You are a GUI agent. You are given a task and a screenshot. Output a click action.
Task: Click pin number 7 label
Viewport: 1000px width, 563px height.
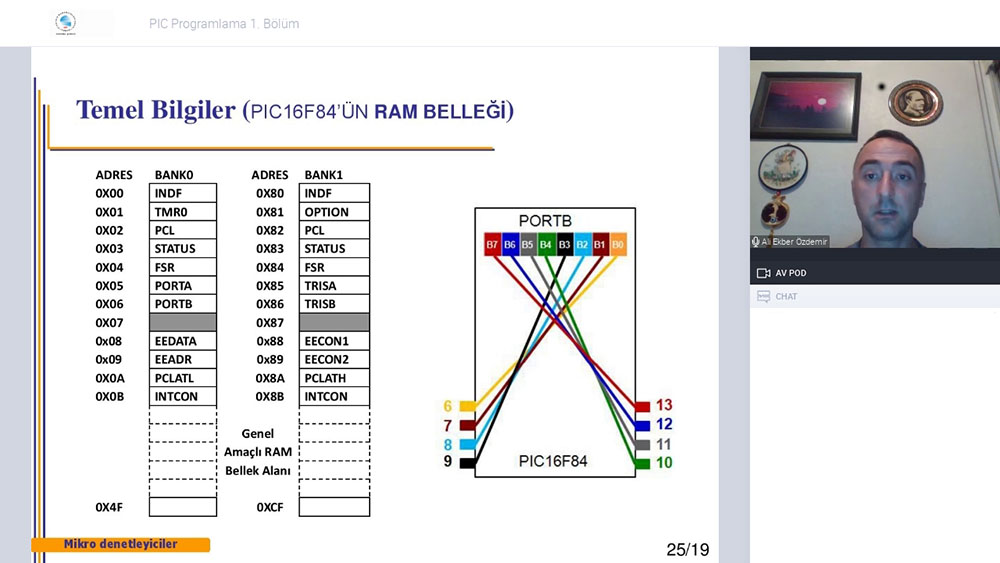[x=448, y=425]
